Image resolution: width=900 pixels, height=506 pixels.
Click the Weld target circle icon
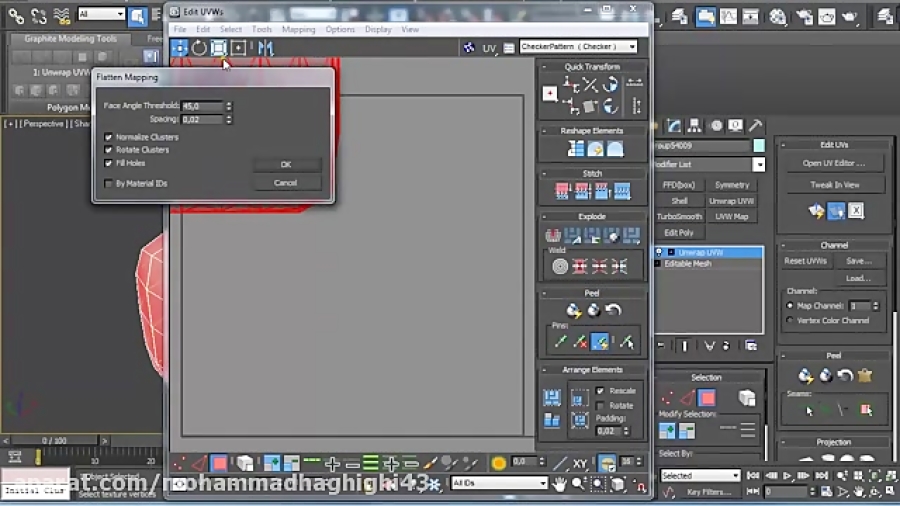click(560, 266)
